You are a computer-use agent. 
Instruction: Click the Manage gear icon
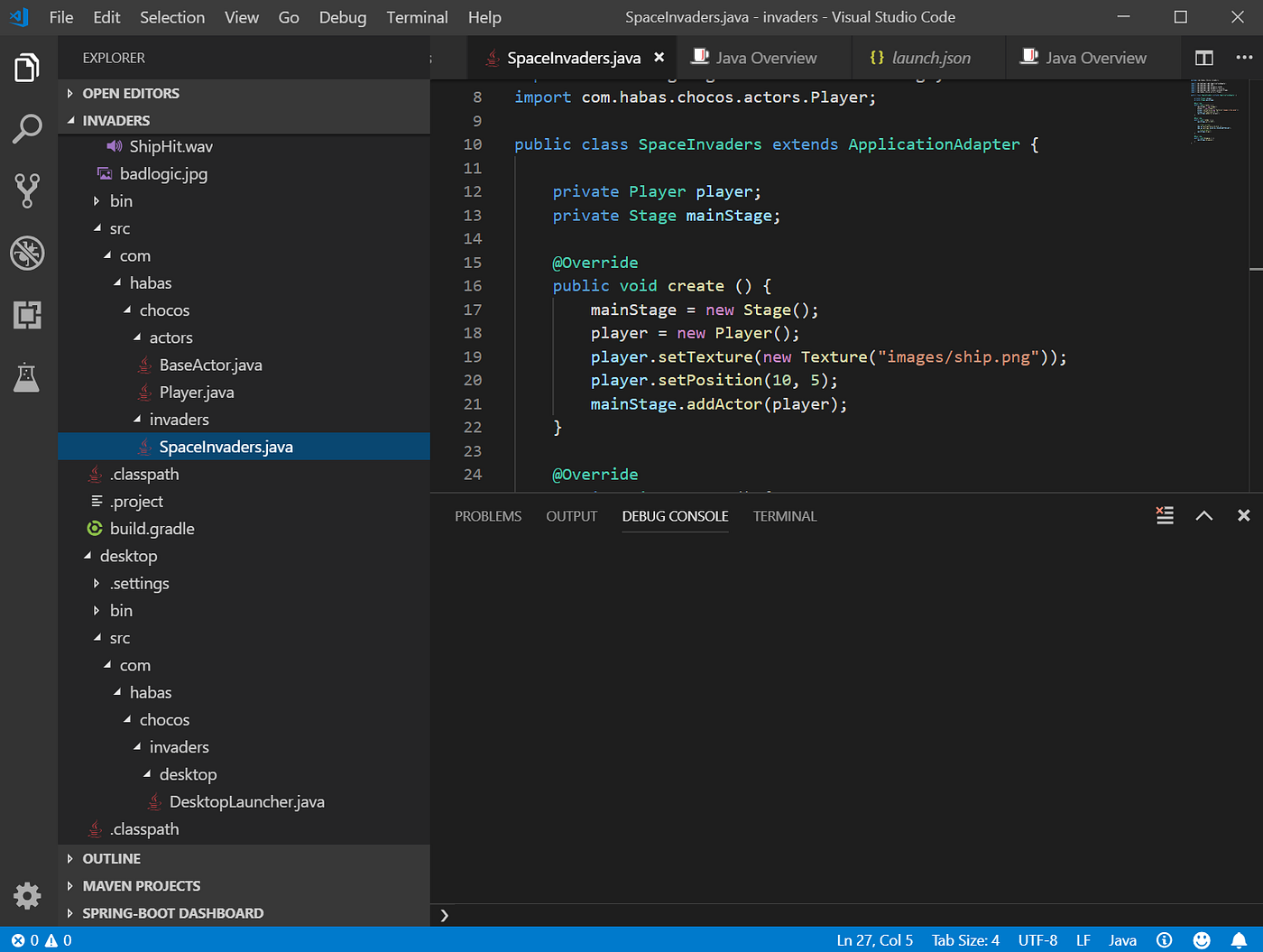[x=27, y=895]
